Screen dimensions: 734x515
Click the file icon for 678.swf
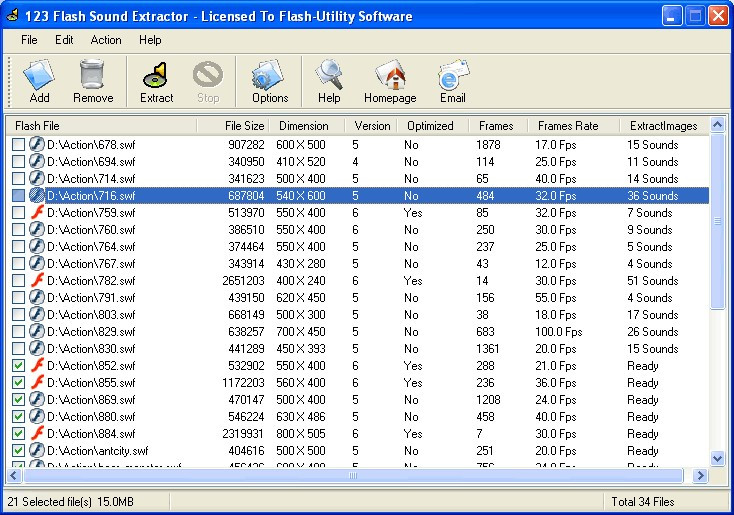(37, 144)
